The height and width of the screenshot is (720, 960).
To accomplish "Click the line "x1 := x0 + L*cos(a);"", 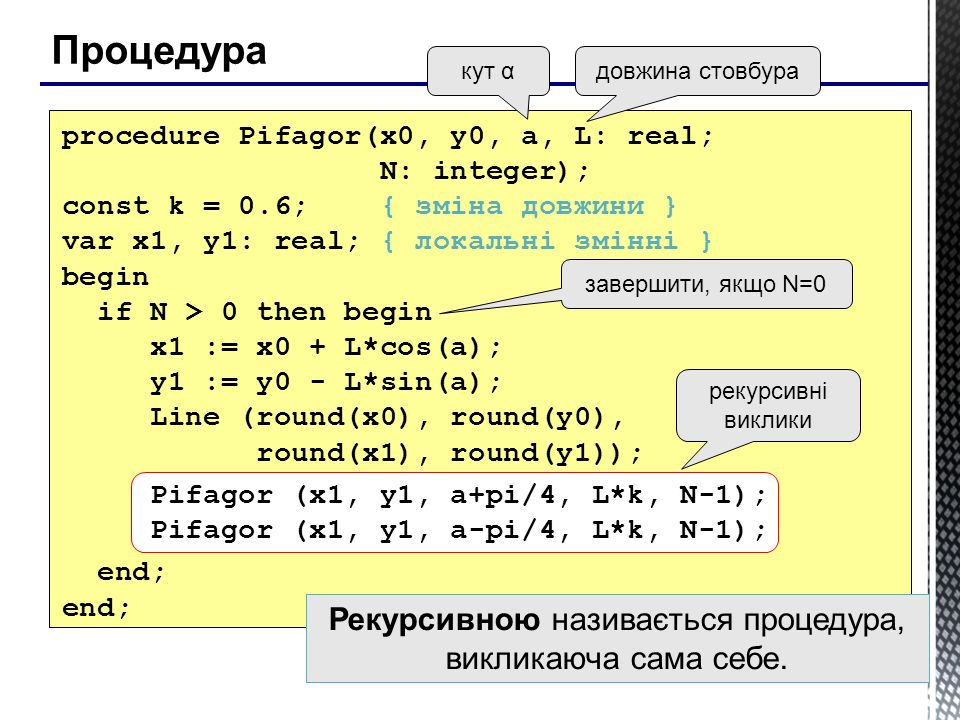I will pos(326,348).
